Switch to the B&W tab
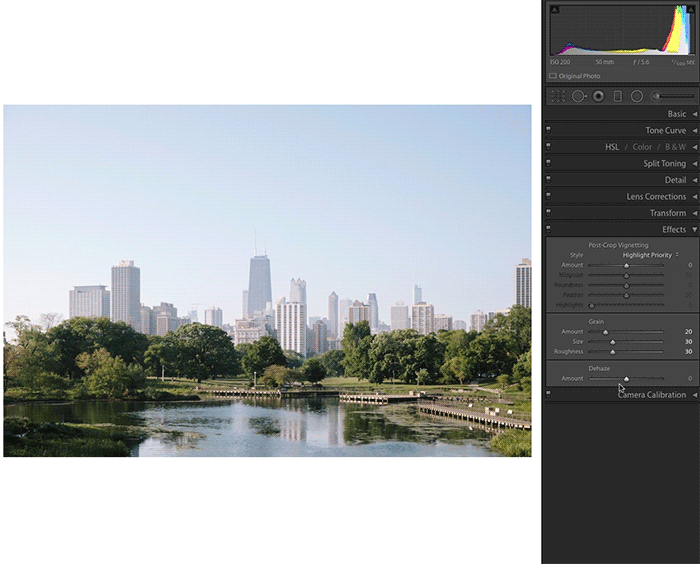This screenshot has height=564, width=700. click(675, 147)
